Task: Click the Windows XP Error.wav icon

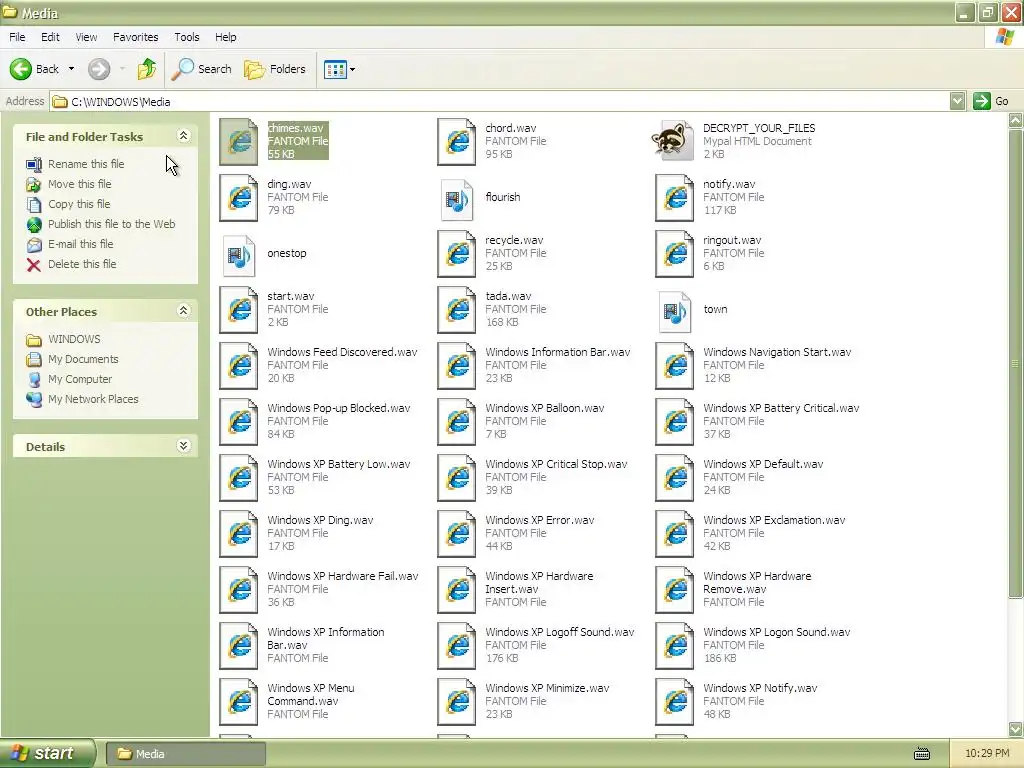Action: tap(456, 534)
